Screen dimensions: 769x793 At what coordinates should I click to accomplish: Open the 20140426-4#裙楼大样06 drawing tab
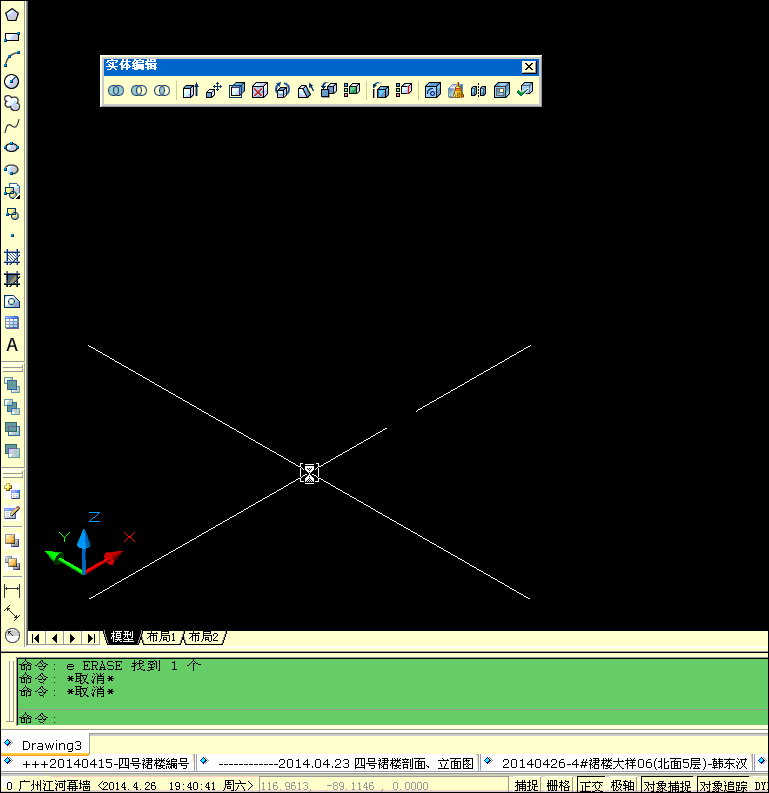coord(616,763)
